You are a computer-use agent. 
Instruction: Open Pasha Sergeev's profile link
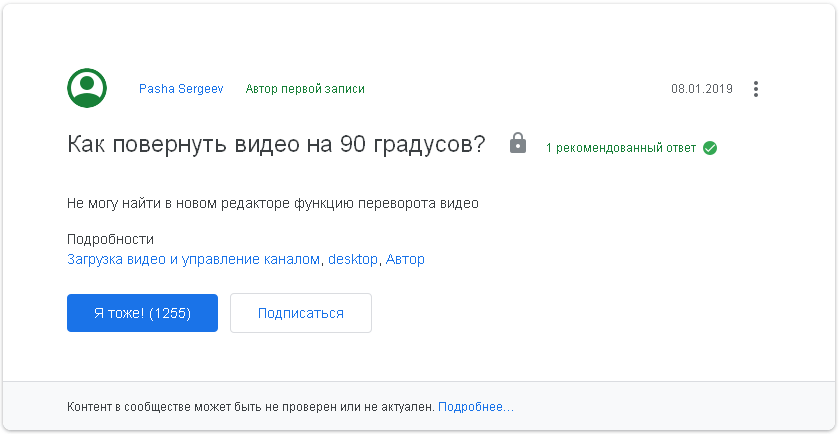pos(180,89)
